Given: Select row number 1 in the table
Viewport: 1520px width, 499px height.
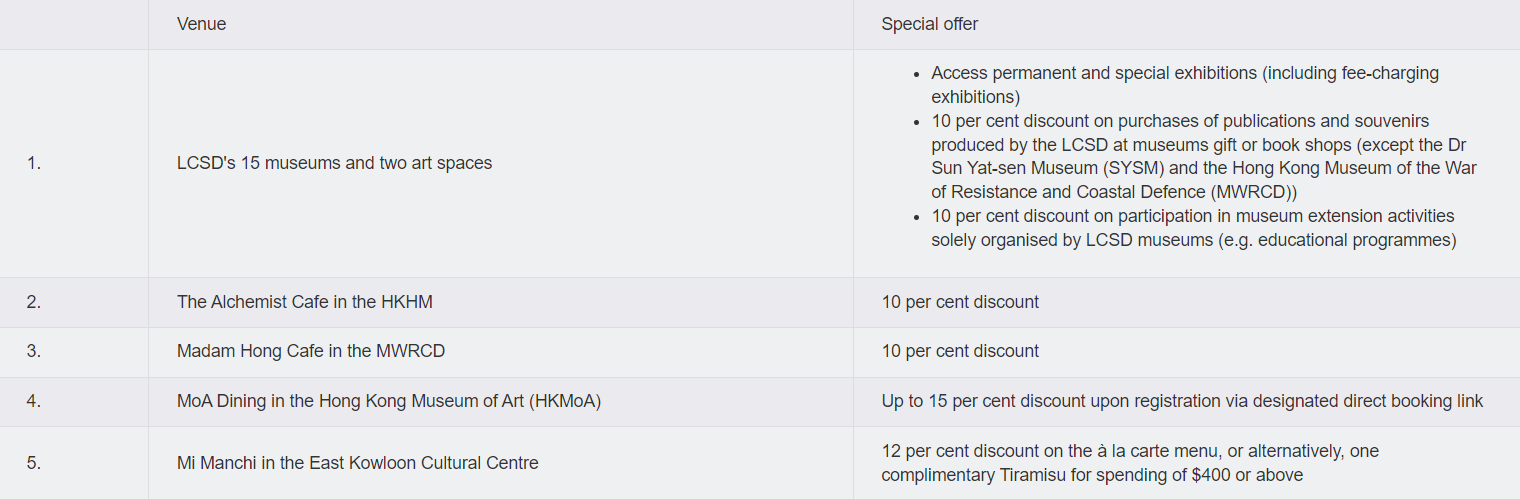Looking at the screenshot, I should tap(34, 163).
